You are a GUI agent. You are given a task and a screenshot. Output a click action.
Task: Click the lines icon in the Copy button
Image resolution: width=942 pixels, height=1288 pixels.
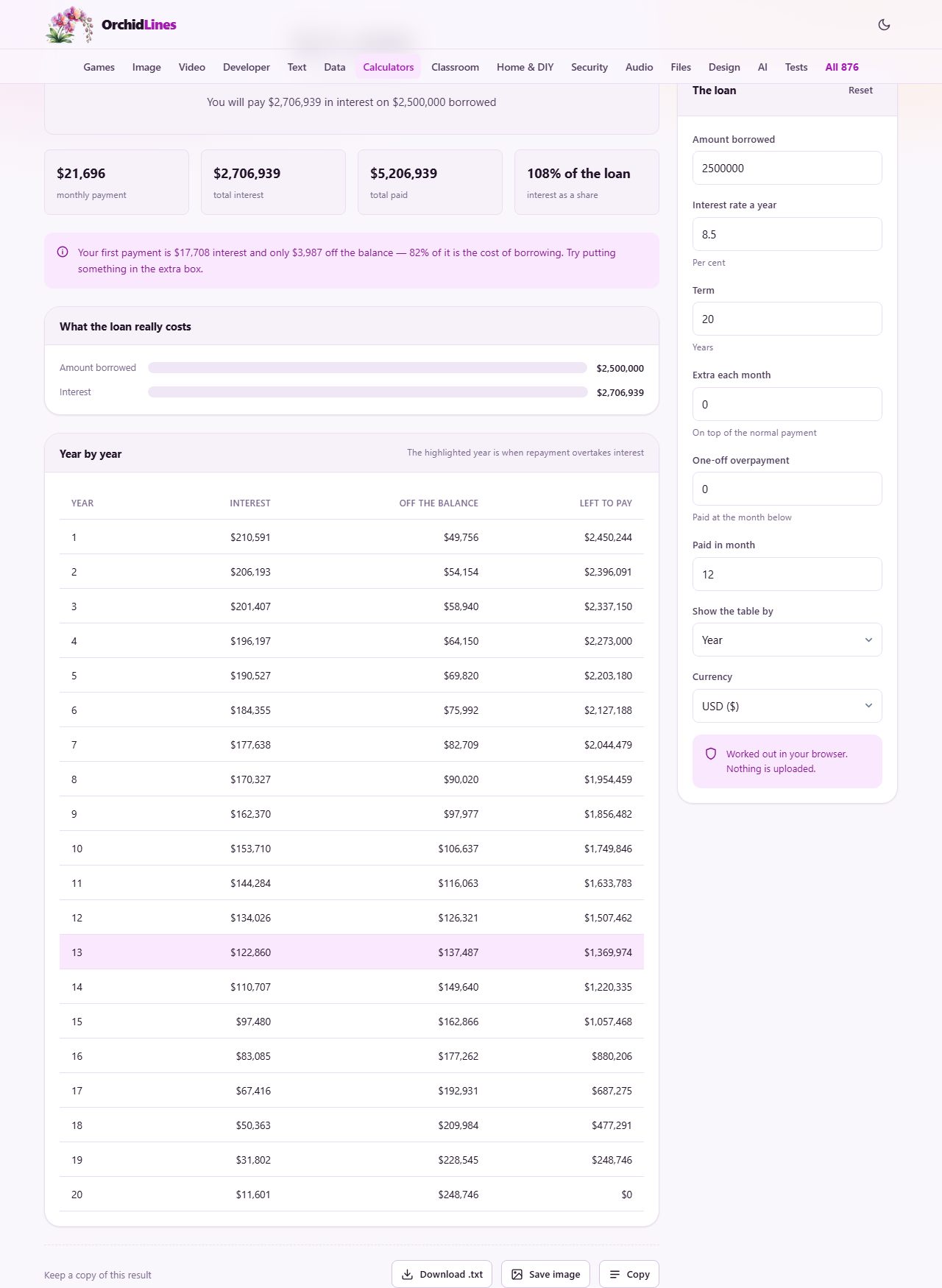tap(615, 1274)
